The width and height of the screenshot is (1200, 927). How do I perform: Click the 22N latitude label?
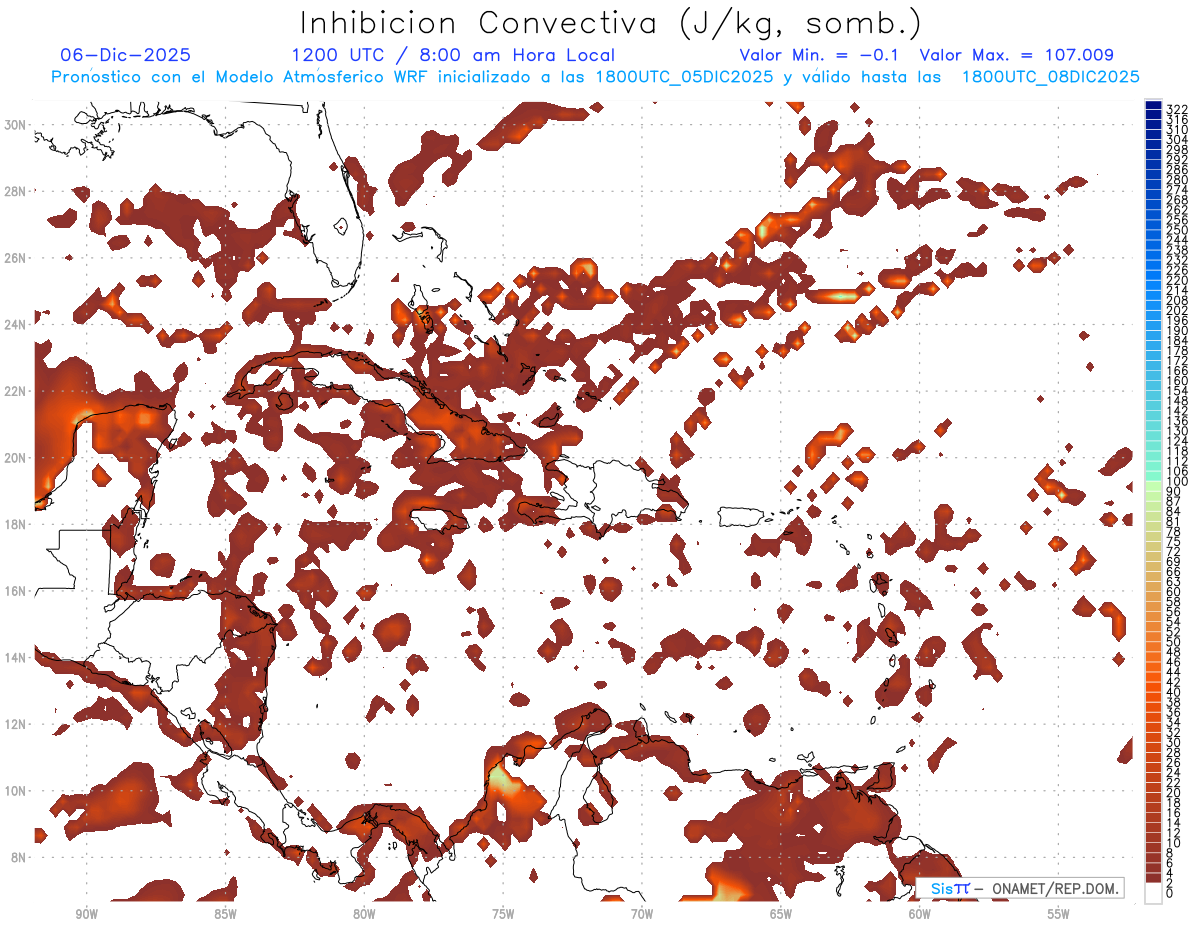click(14, 391)
